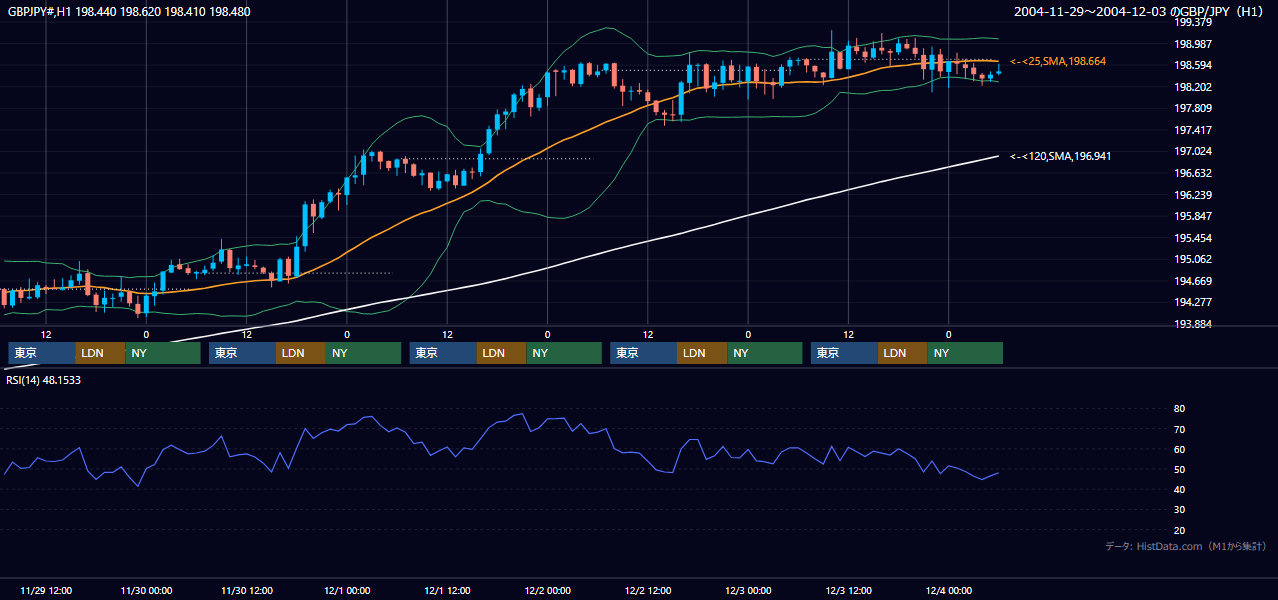Click RSI scale level 20
Viewport: 1278px width, 600px height.
click(x=1179, y=531)
